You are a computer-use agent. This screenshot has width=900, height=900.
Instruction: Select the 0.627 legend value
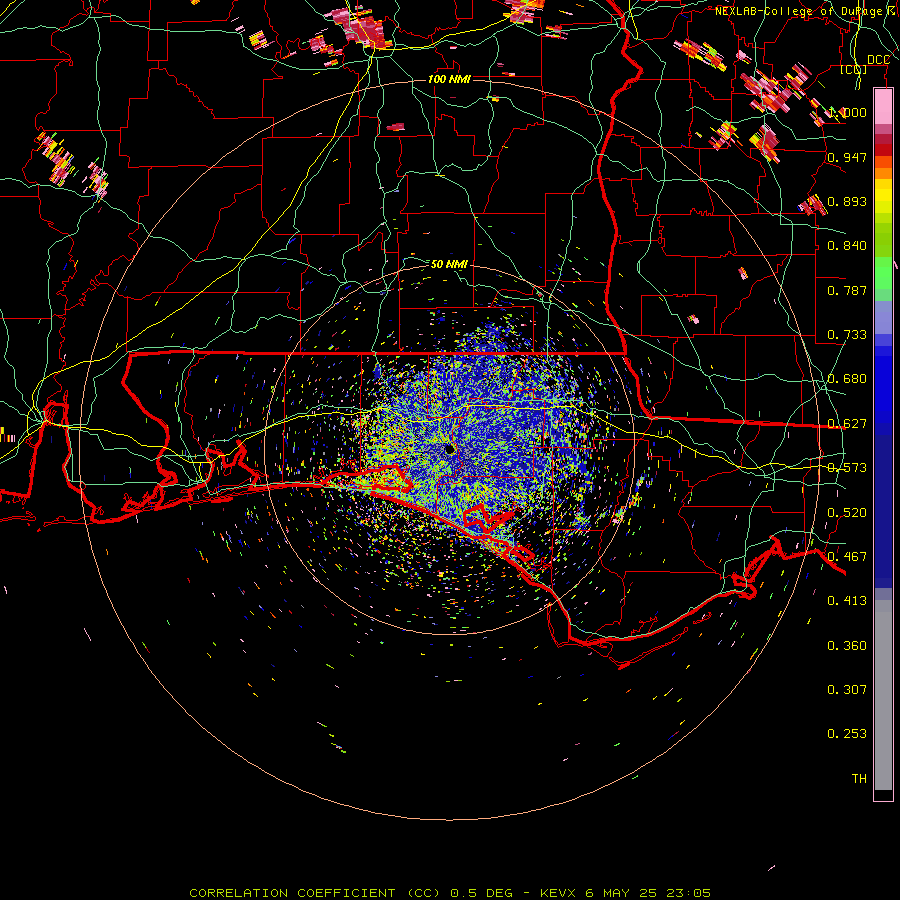point(847,424)
